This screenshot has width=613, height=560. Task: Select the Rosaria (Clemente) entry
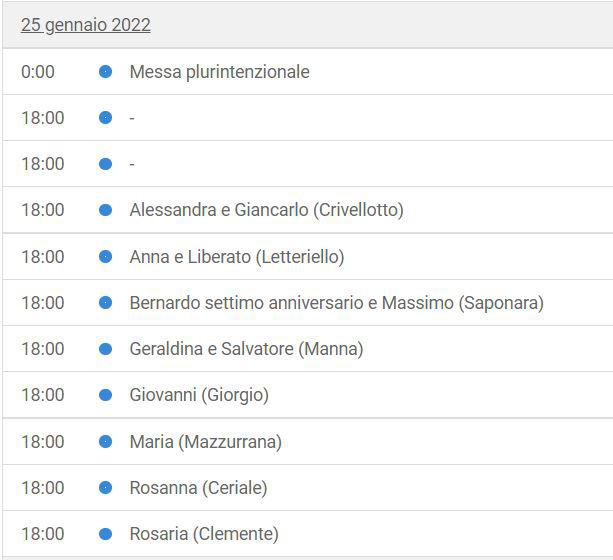coord(204,534)
